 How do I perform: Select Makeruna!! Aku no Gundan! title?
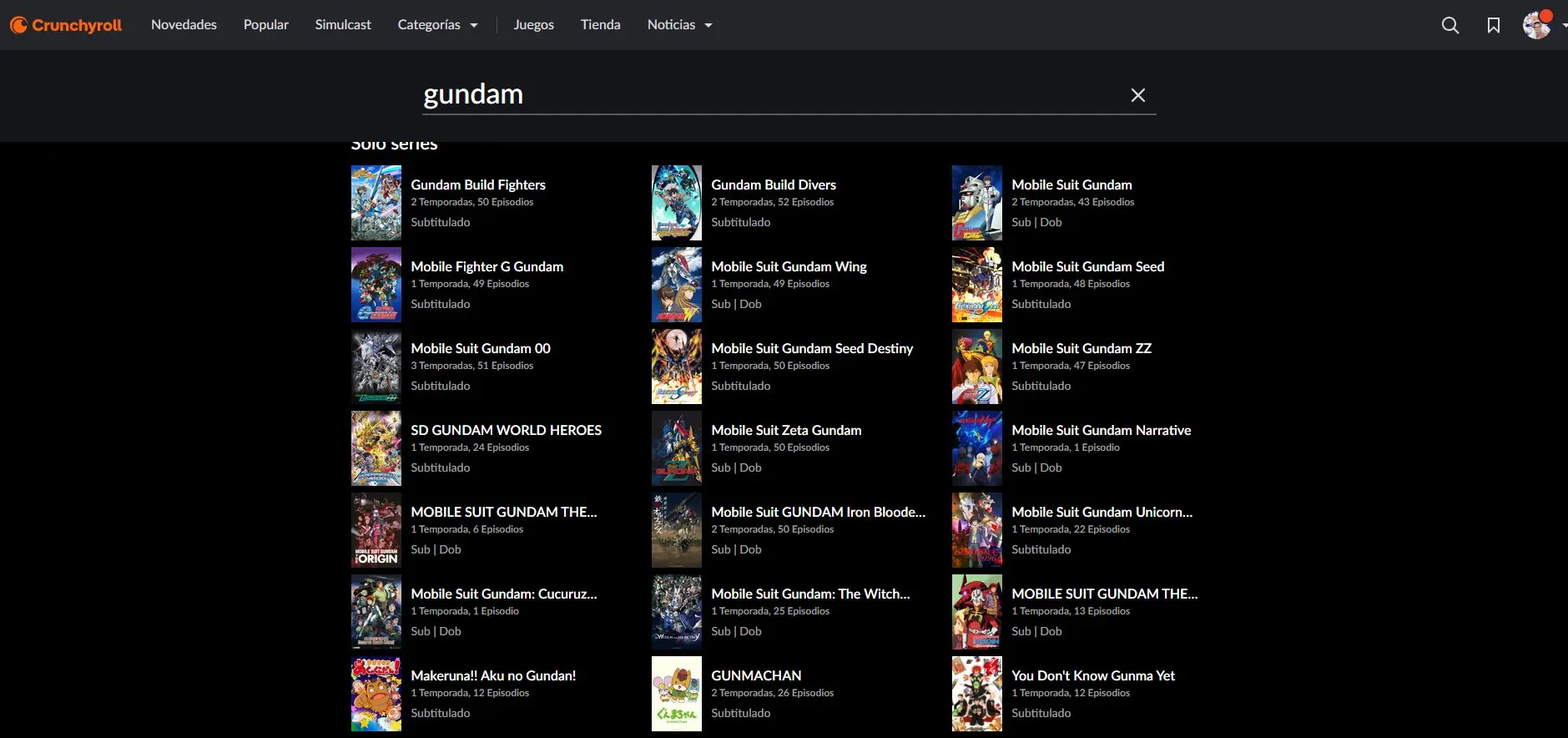click(x=493, y=675)
